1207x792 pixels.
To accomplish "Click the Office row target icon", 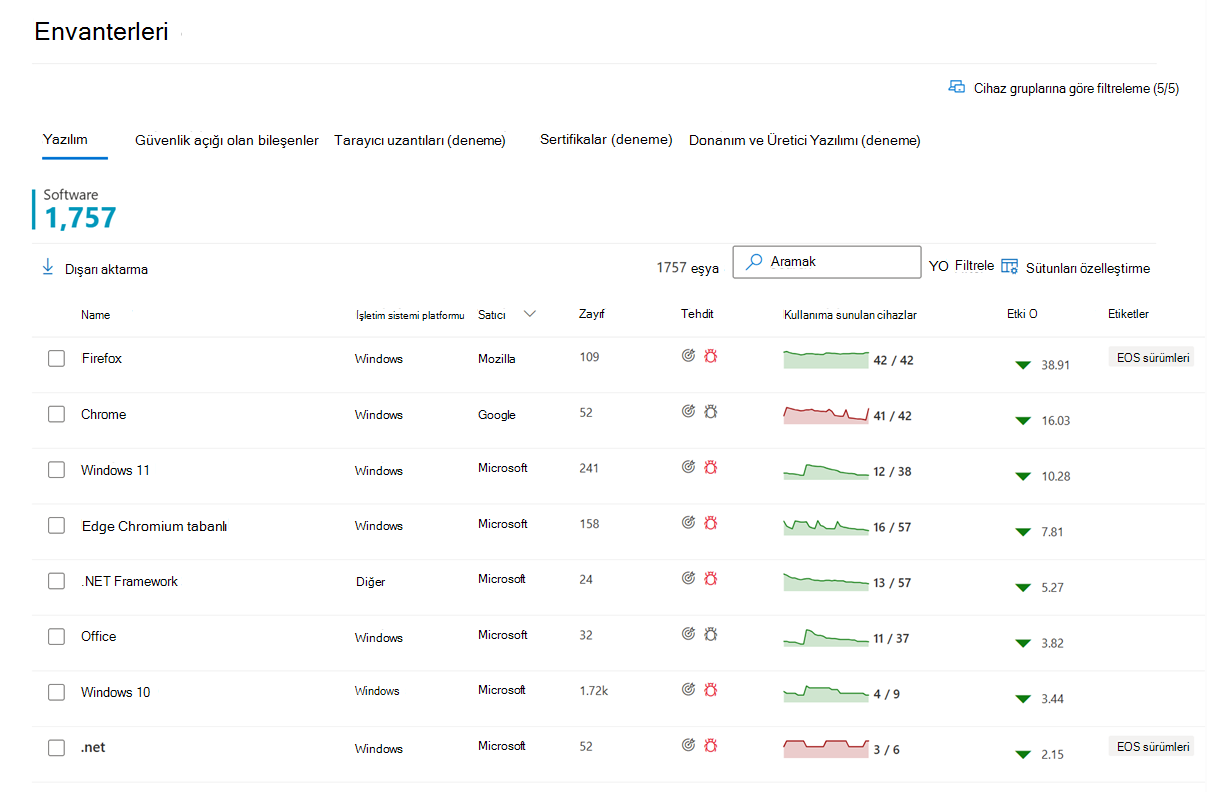I will 688,633.
